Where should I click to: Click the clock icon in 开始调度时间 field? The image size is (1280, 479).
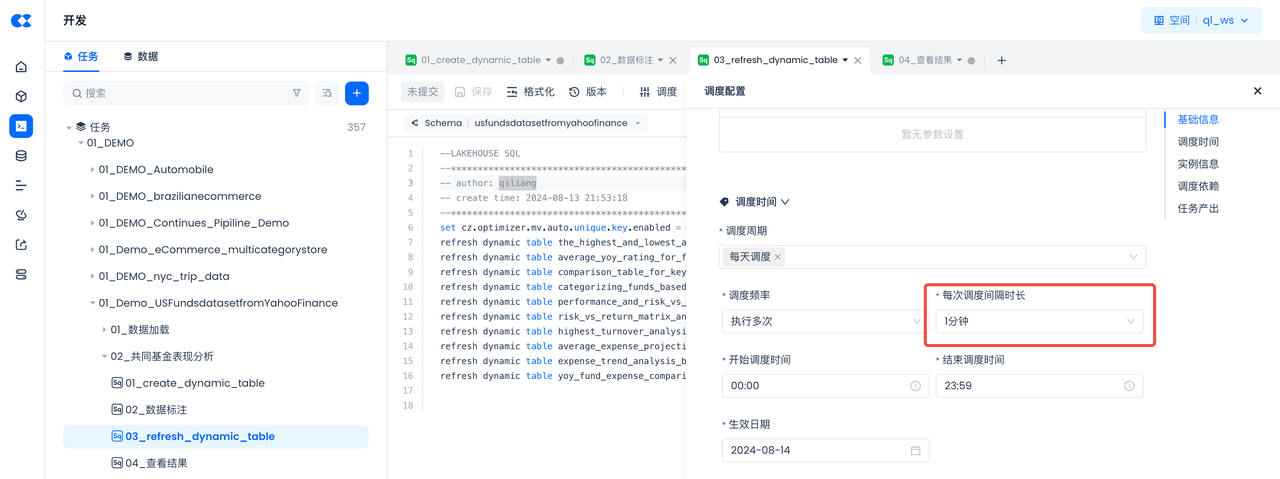(x=915, y=386)
